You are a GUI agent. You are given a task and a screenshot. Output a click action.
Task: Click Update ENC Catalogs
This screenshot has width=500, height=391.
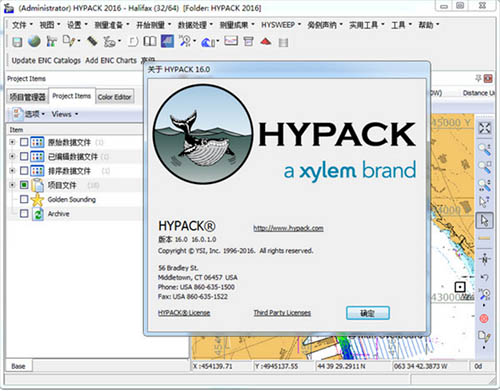click(x=46, y=60)
